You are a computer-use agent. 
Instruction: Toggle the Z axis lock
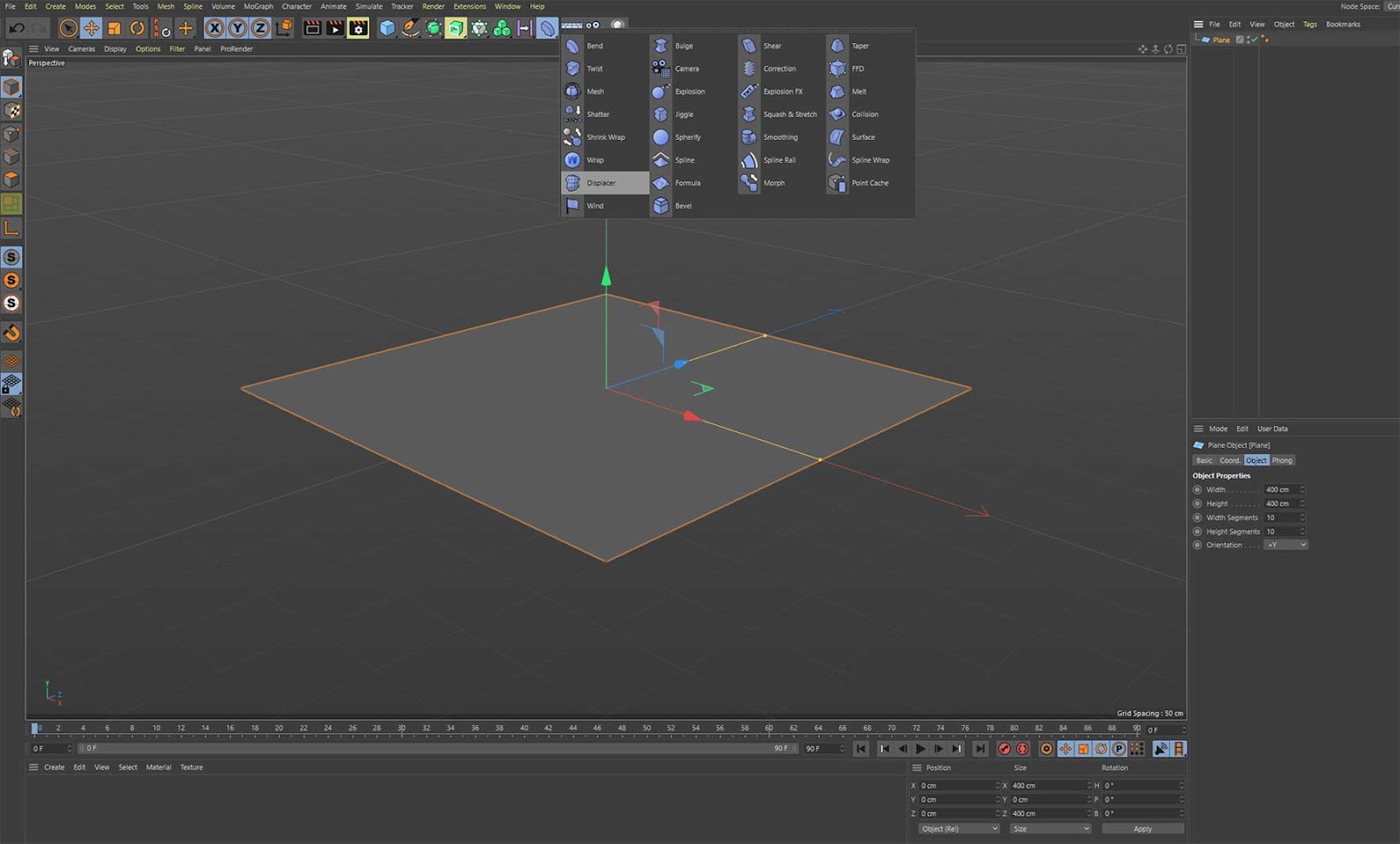pyautogui.click(x=260, y=28)
